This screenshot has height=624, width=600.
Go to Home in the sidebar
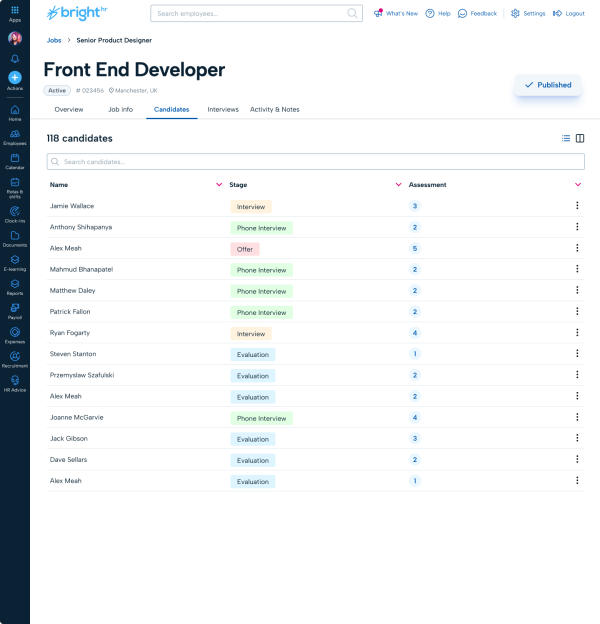click(x=15, y=113)
